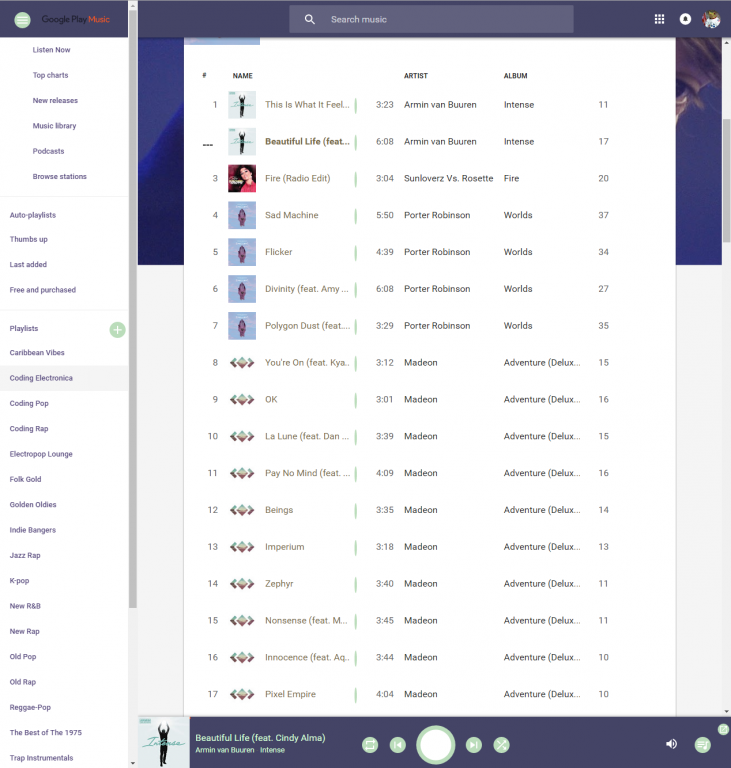Screen dimensions: 731x768
Task: Click the main page scrollbar thumb
Action: coord(726,180)
